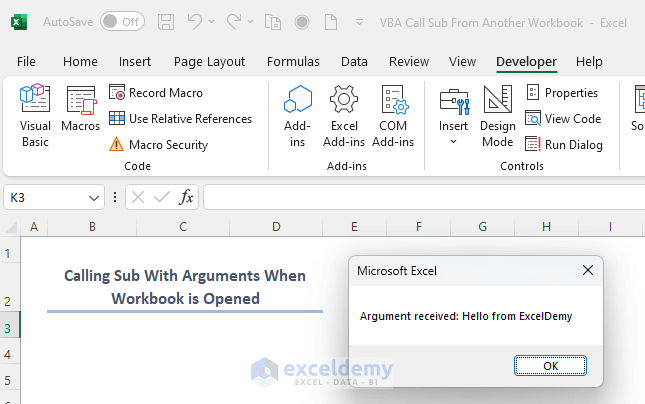Switch to the Page Layout tab
This screenshot has width=645, height=404.
(x=209, y=62)
